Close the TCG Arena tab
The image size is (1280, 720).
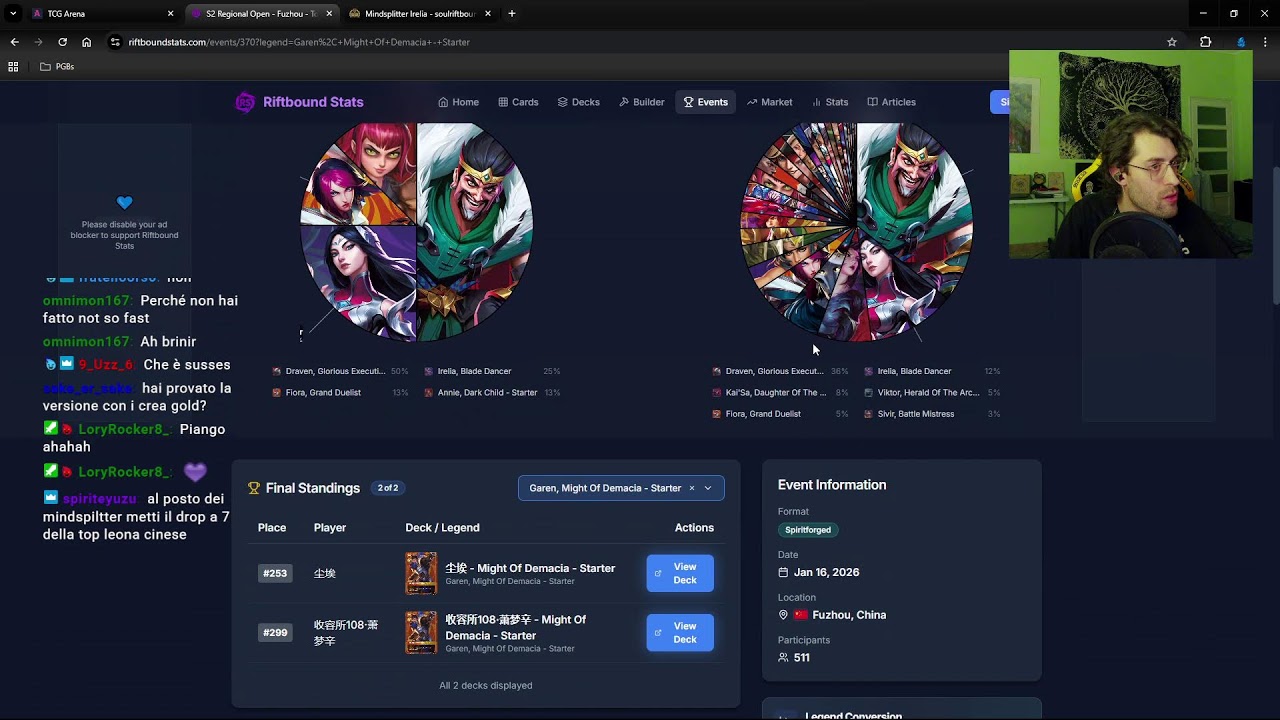click(170, 14)
